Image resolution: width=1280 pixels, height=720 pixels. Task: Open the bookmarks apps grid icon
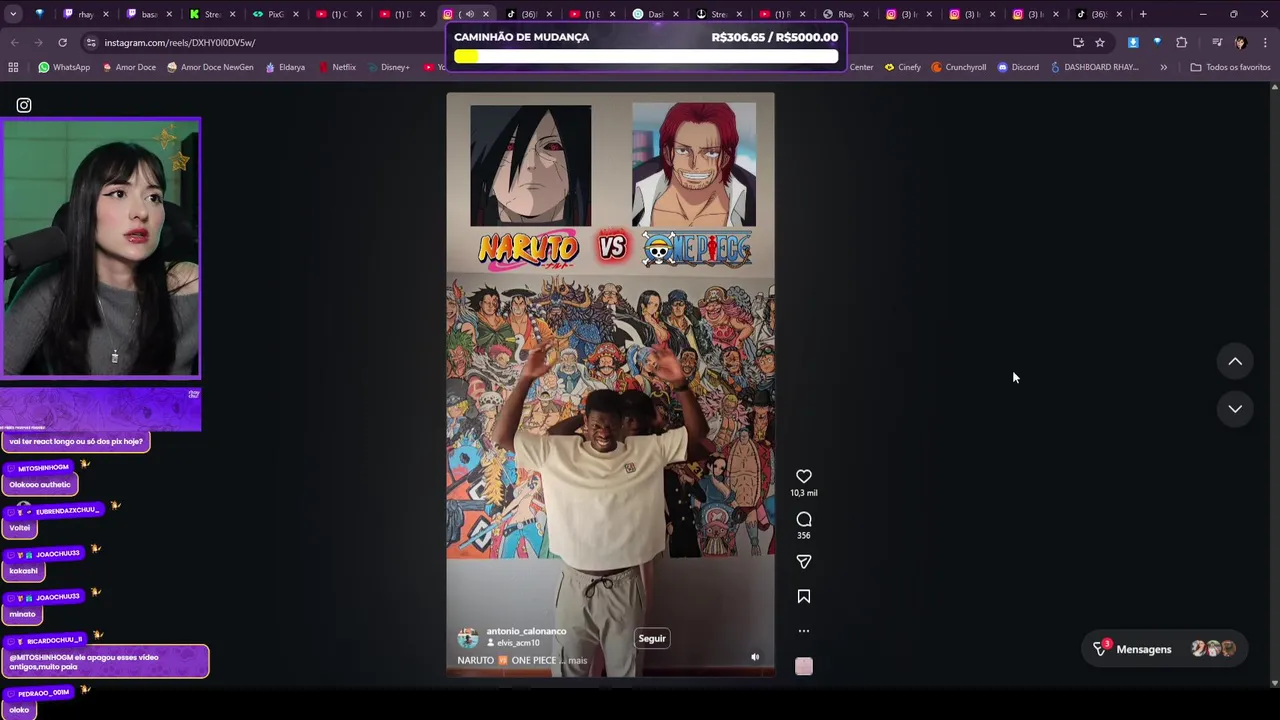tap(13, 67)
